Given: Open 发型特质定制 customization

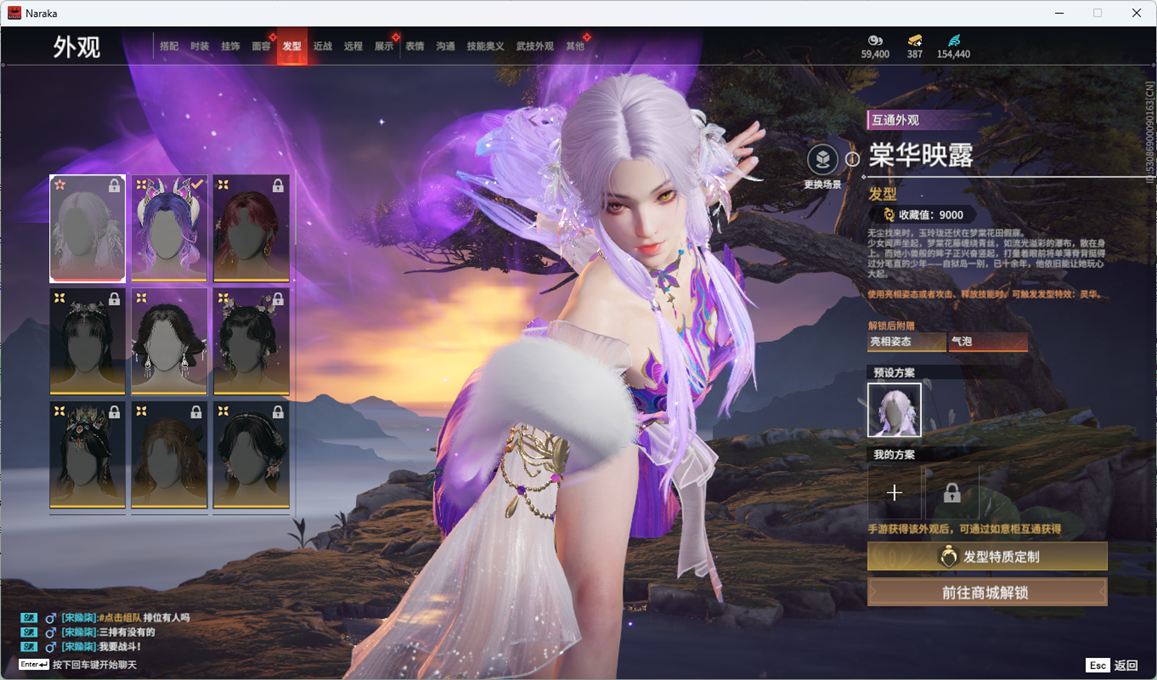Looking at the screenshot, I should 987,557.
